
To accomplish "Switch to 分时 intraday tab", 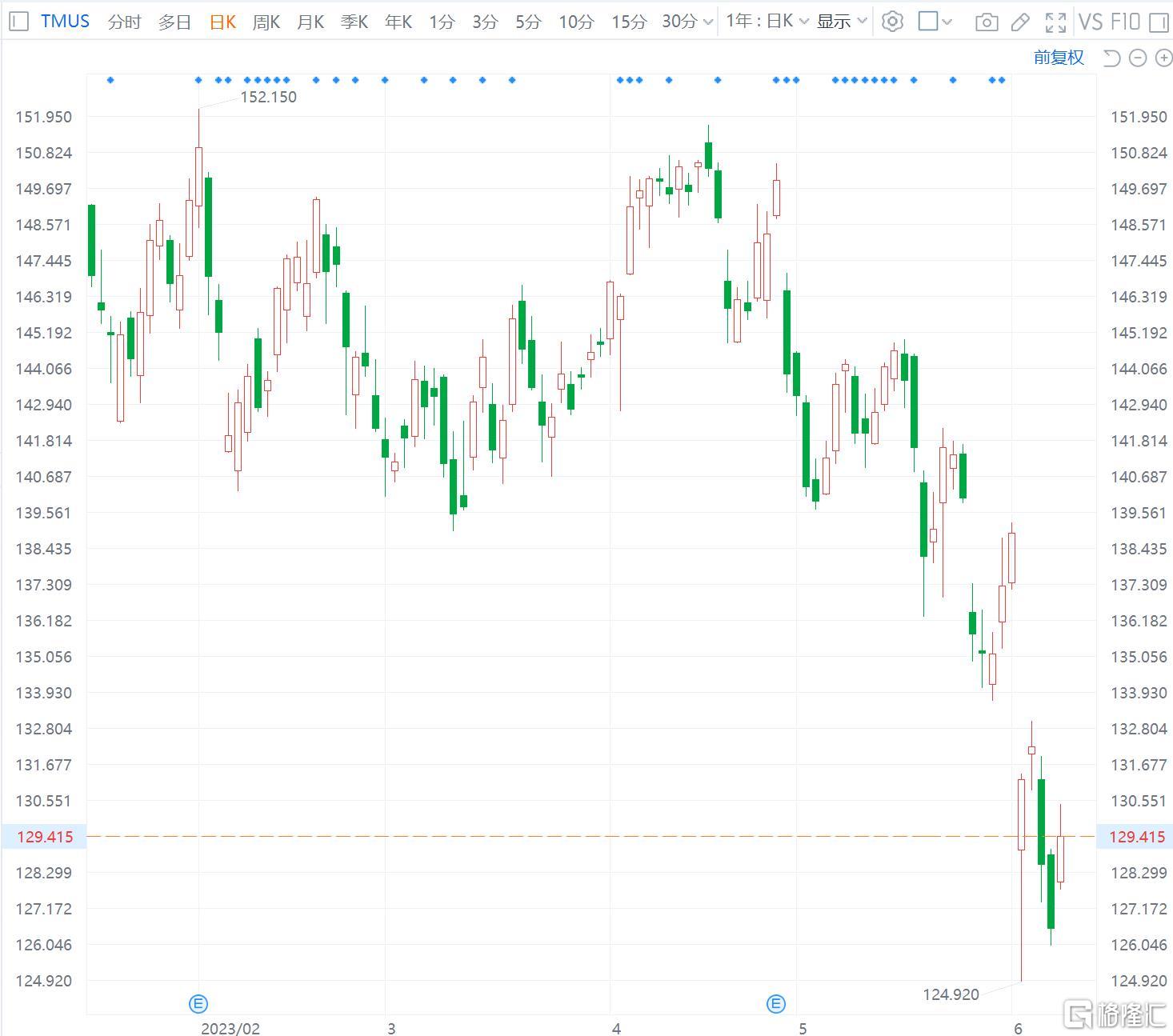I will tap(124, 22).
